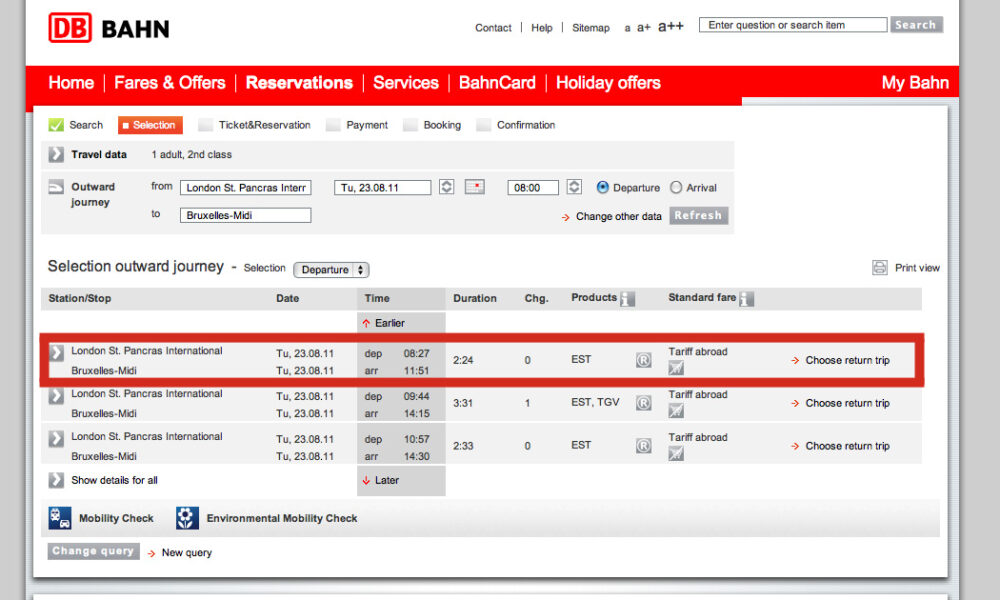The image size is (1000, 600).
Task: Open the Help link
Action: coord(541,27)
